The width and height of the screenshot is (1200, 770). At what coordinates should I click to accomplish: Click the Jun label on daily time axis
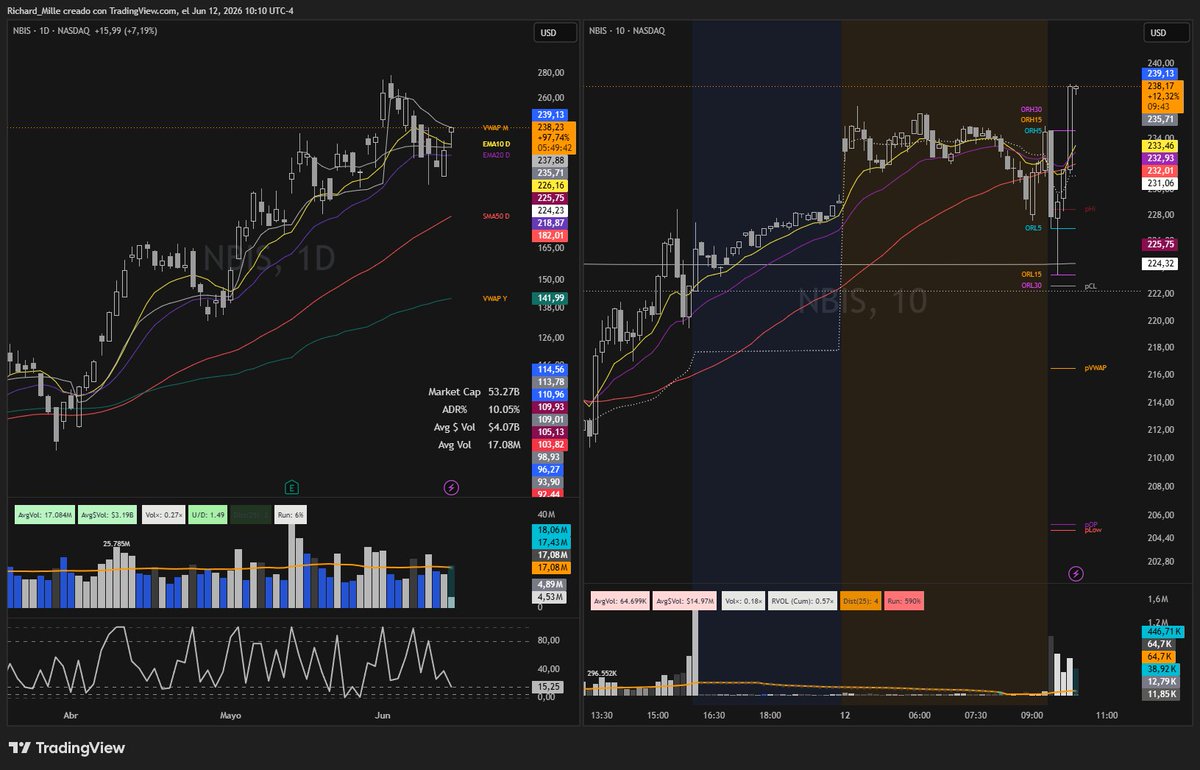(x=381, y=716)
